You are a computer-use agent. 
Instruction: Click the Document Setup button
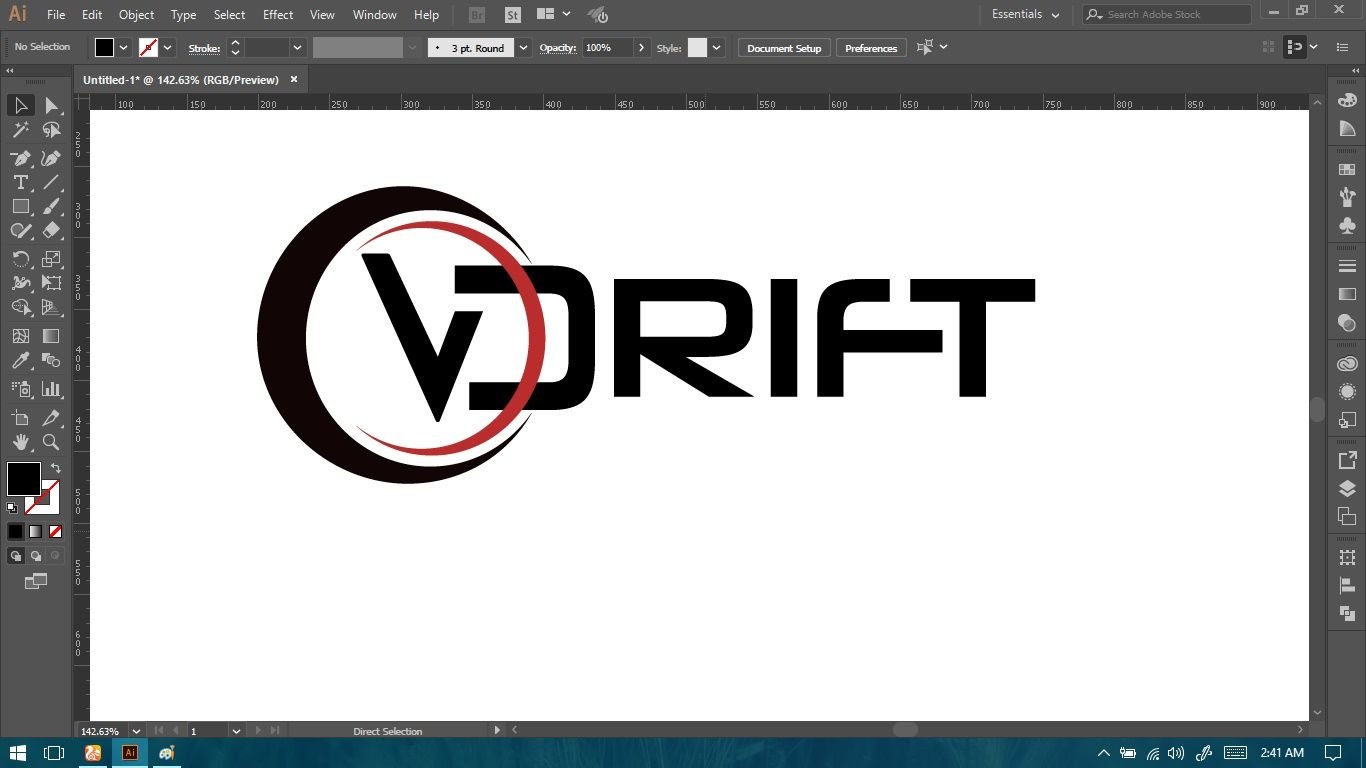pyautogui.click(x=783, y=48)
